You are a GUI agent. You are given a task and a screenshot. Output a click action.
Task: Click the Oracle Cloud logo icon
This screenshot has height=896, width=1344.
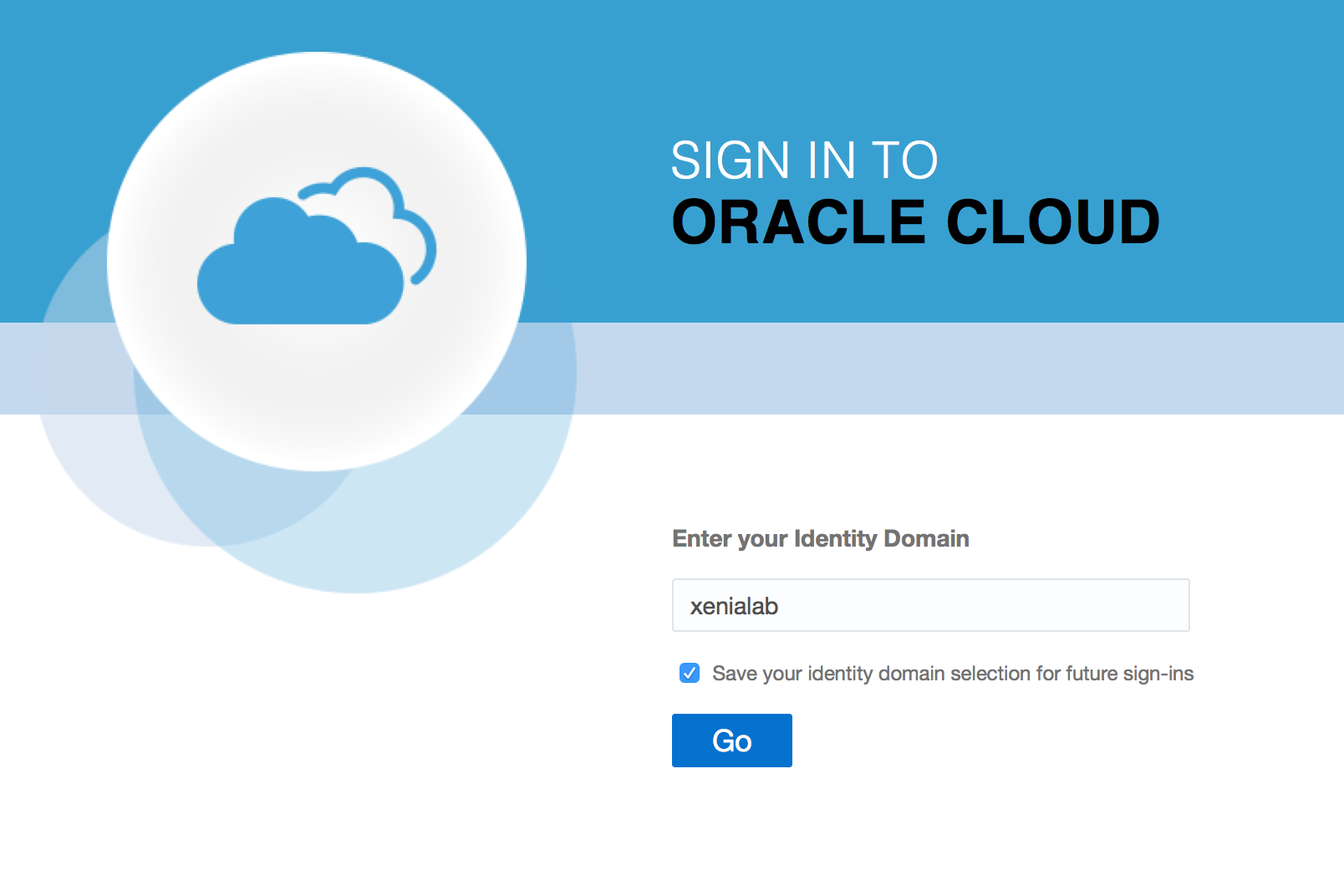[317, 246]
